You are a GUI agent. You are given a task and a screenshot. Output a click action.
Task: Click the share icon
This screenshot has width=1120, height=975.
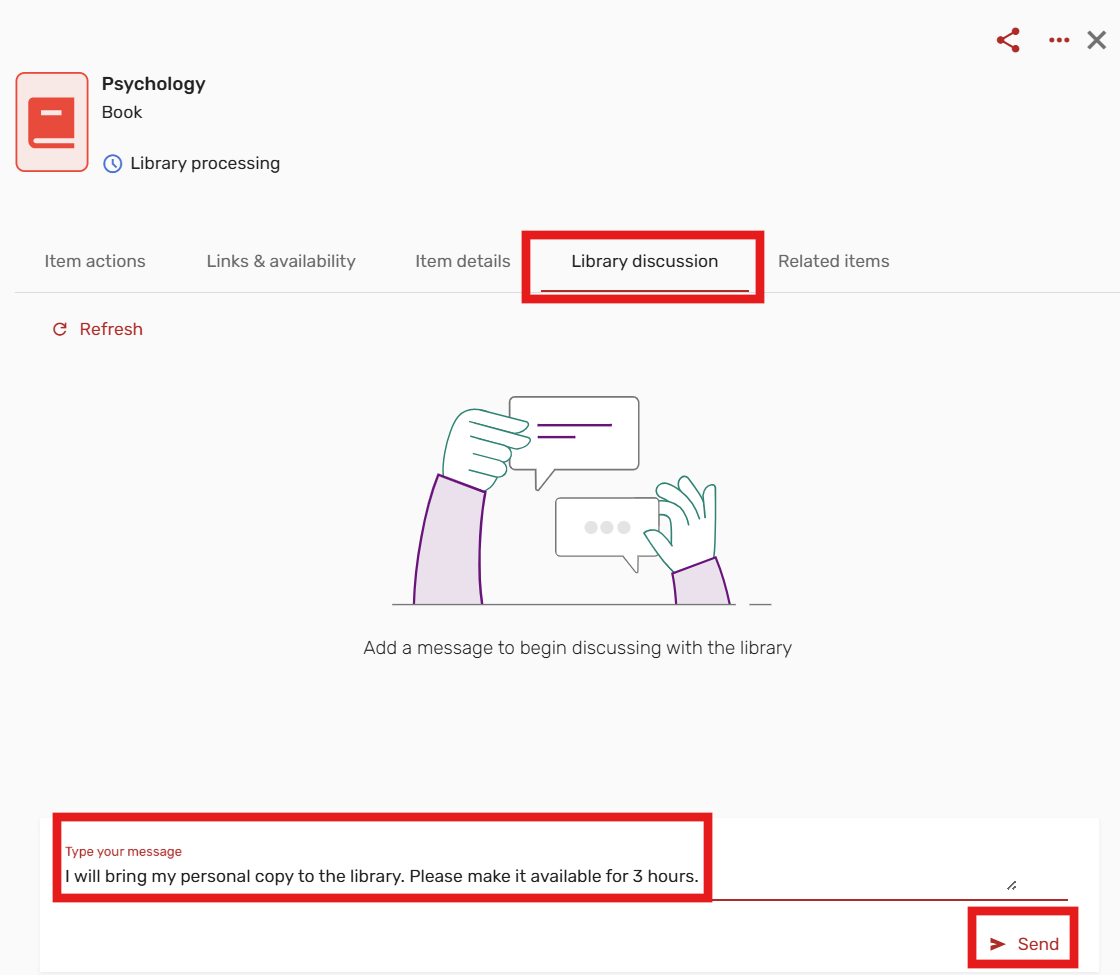tap(1008, 40)
